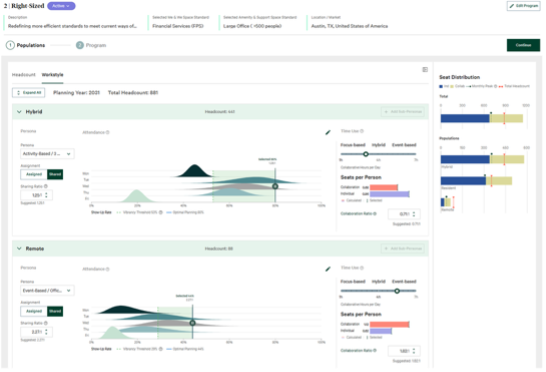Click the Hybrid Attendance info icon

108,132
